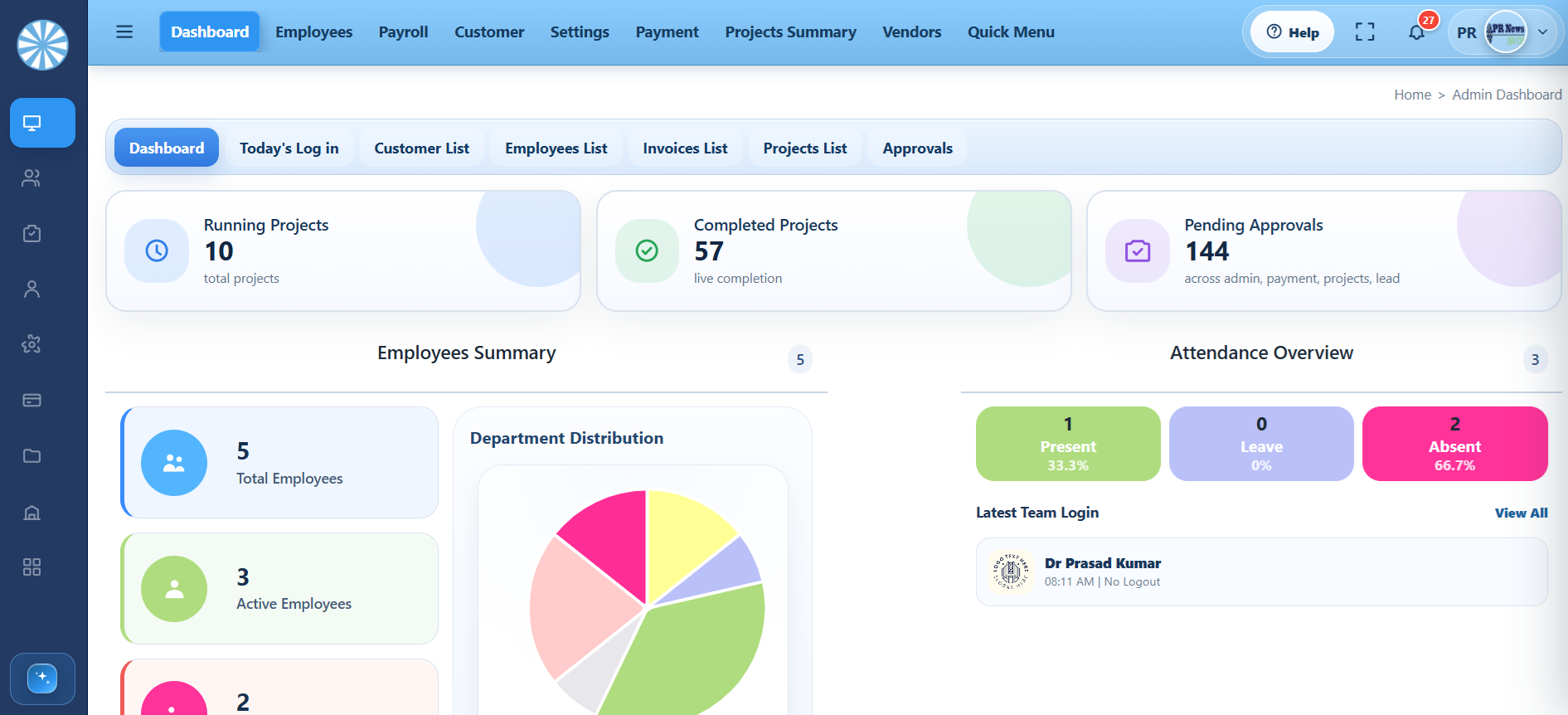Click the clipboard icon on Pending Approvals card
Image resolution: width=1568 pixels, height=715 pixels.
click(1138, 250)
